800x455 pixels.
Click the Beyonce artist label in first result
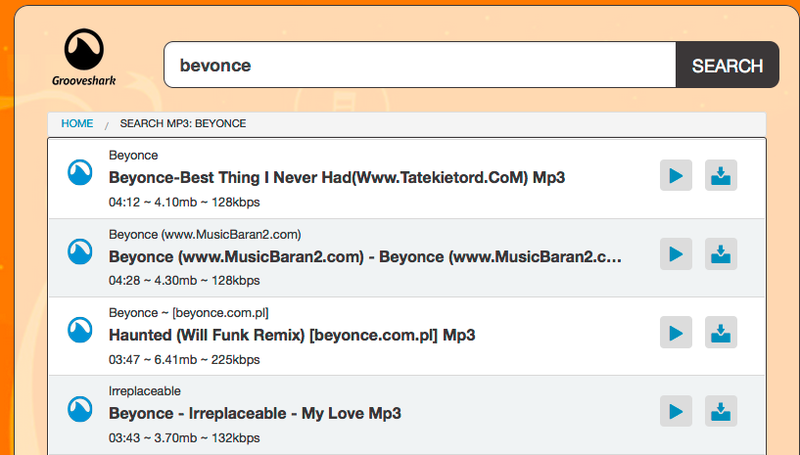(133, 156)
